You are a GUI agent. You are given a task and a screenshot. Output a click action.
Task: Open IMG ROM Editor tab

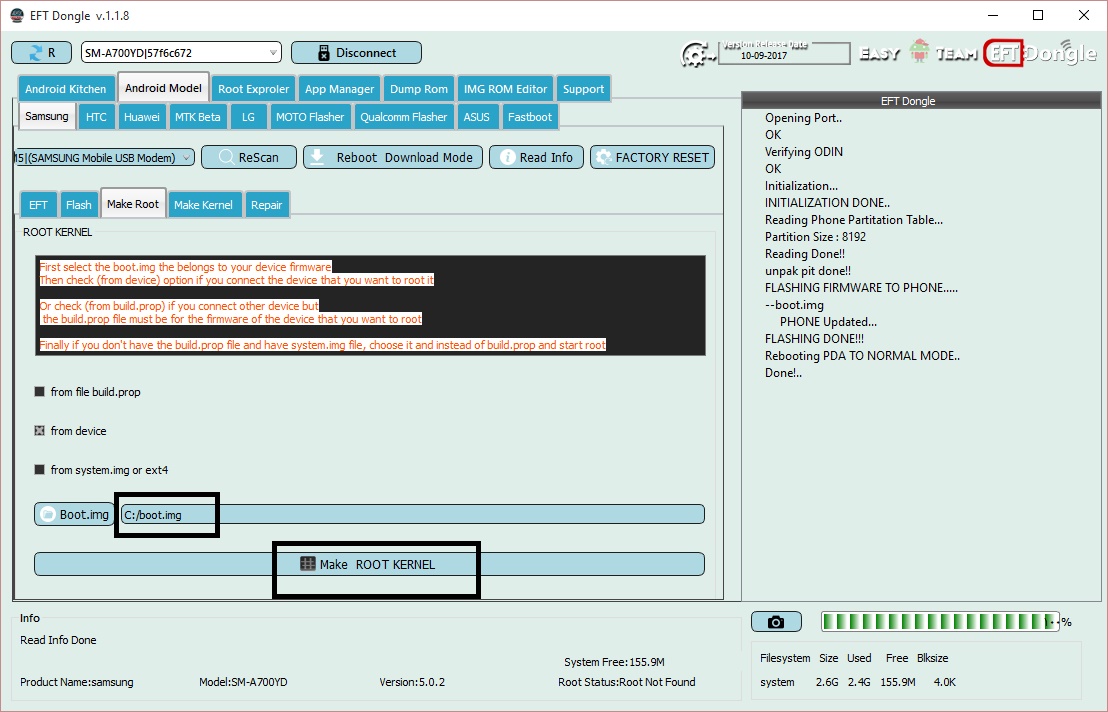tap(505, 89)
